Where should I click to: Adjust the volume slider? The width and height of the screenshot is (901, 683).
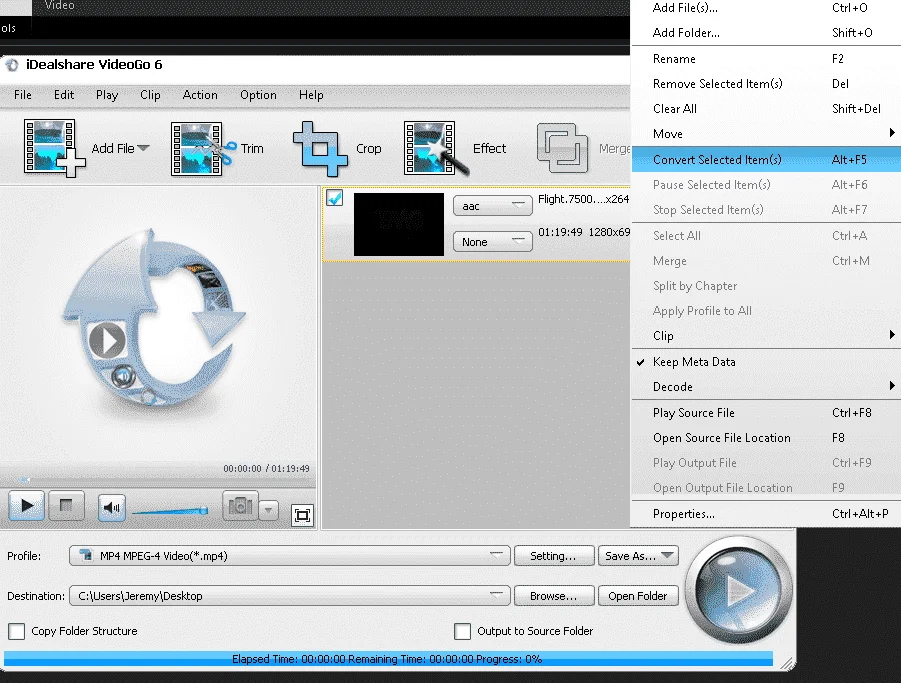coord(170,511)
